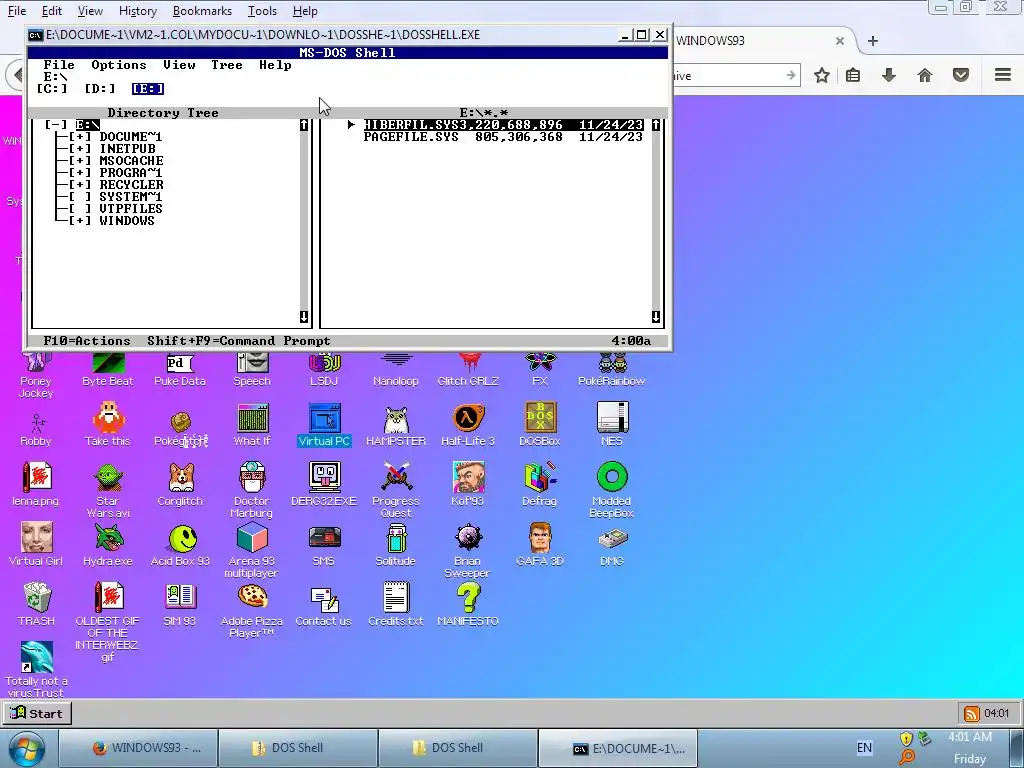Open the Nanoloop icon
Viewport: 1024px width, 768px height.
coord(396,369)
